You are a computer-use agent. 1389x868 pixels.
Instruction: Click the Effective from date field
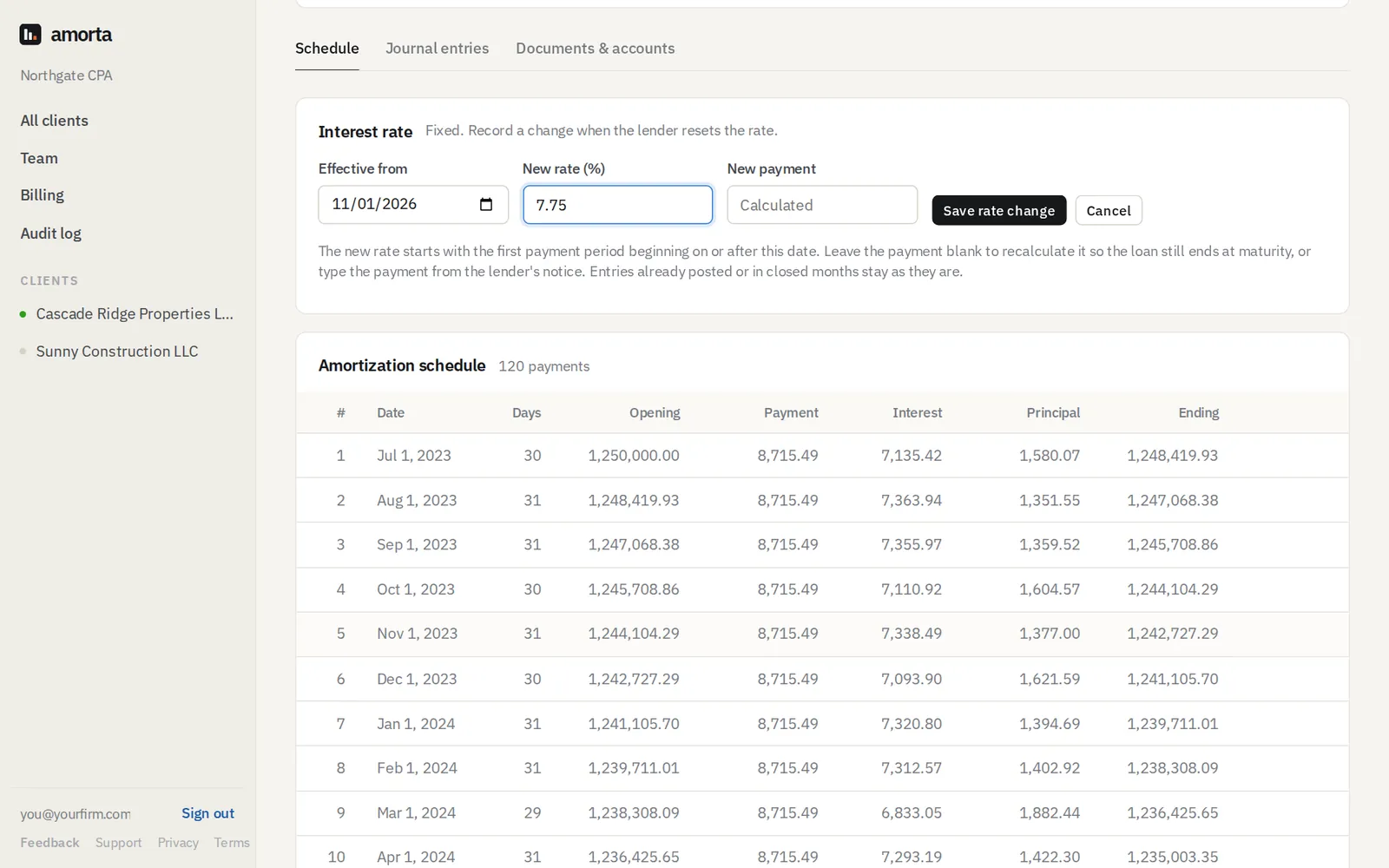pyautogui.click(x=413, y=205)
